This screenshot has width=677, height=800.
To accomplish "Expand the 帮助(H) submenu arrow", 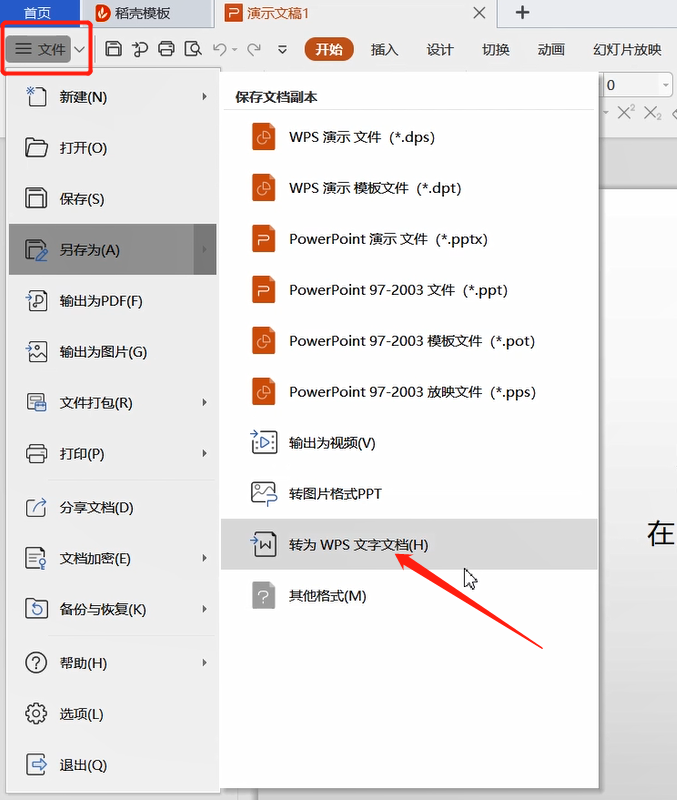I will pyautogui.click(x=205, y=663).
